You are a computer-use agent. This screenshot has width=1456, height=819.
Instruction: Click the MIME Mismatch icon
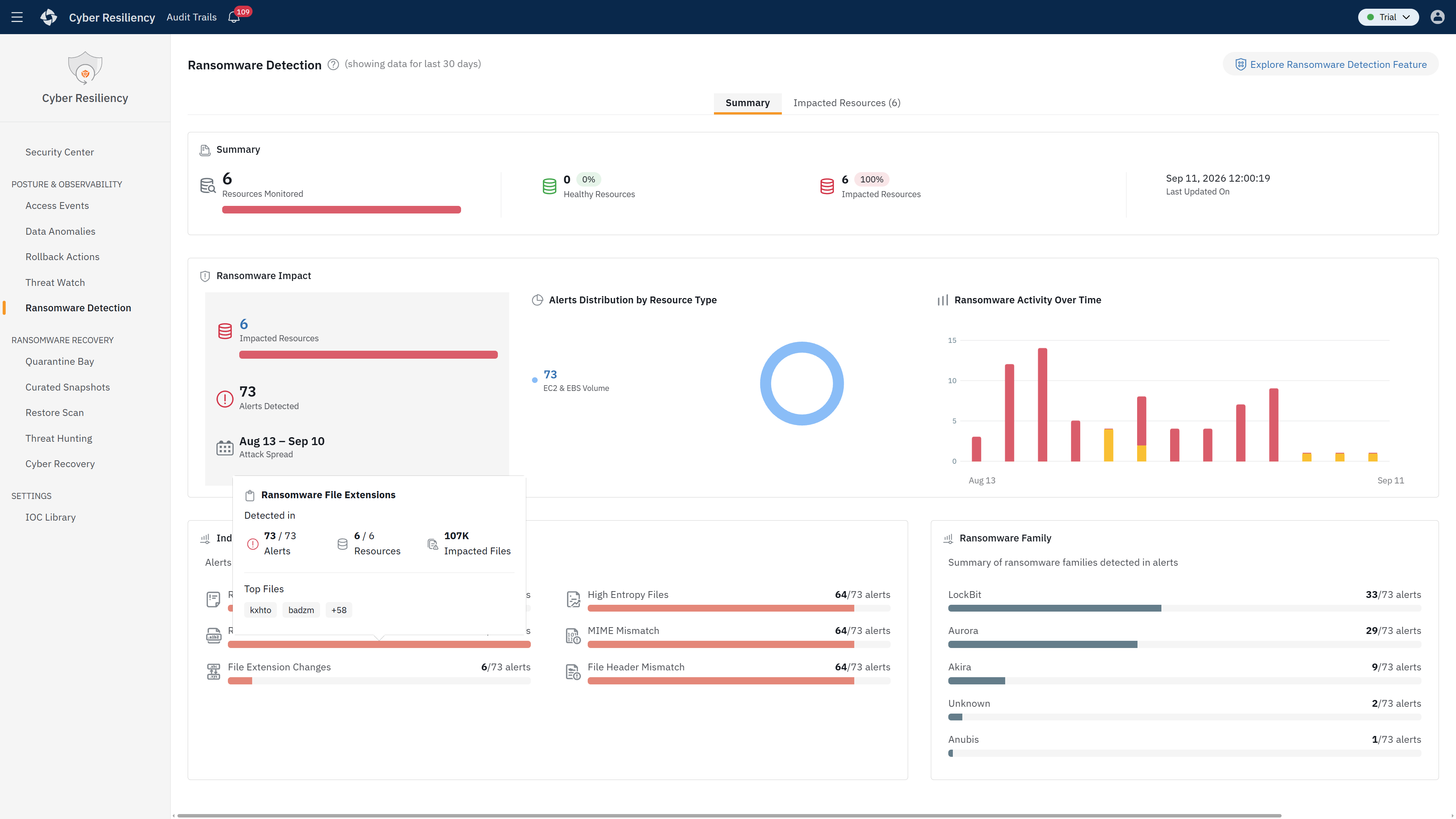point(573,636)
